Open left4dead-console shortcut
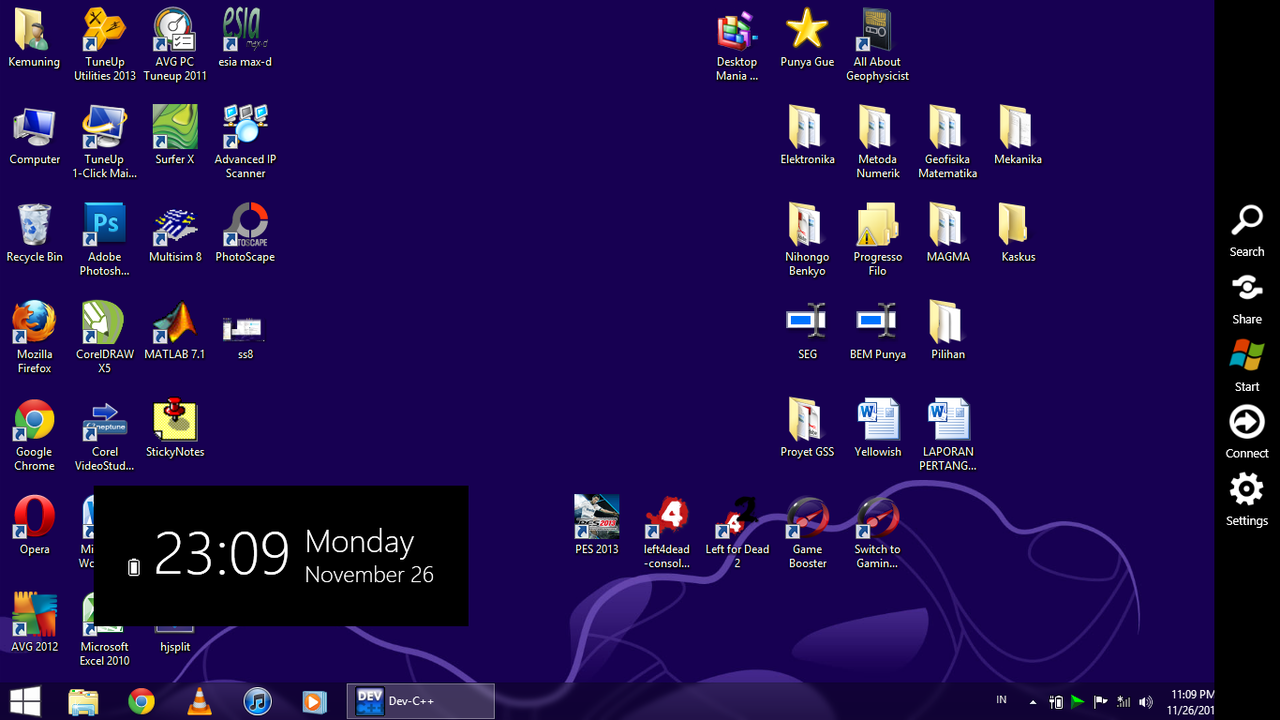1280x720 pixels. point(667,532)
